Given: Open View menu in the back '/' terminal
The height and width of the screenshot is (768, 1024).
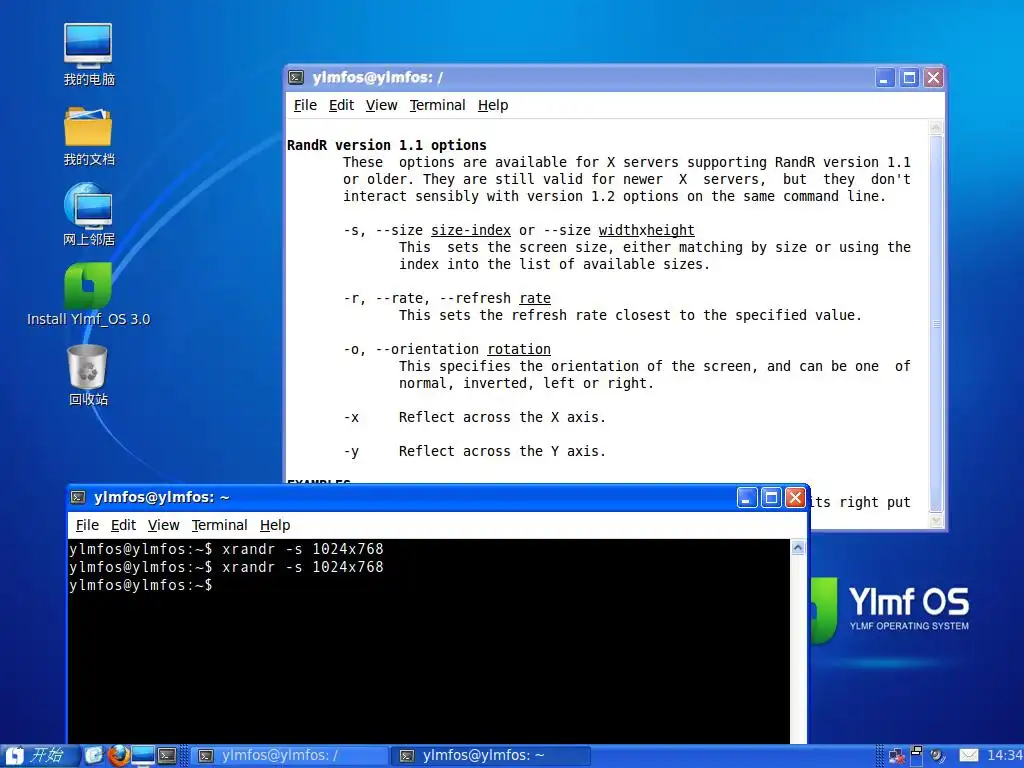Looking at the screenshot, I should coord(381,105).
